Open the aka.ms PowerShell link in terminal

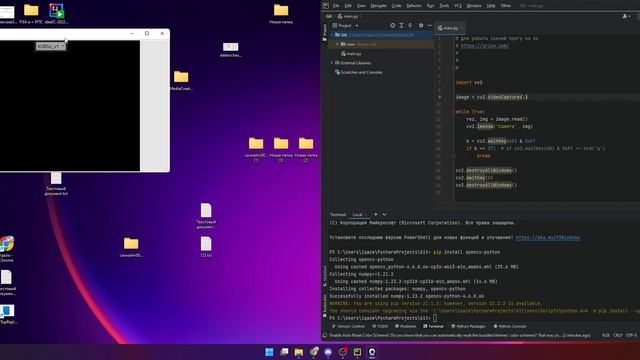(x=547, y=237)
